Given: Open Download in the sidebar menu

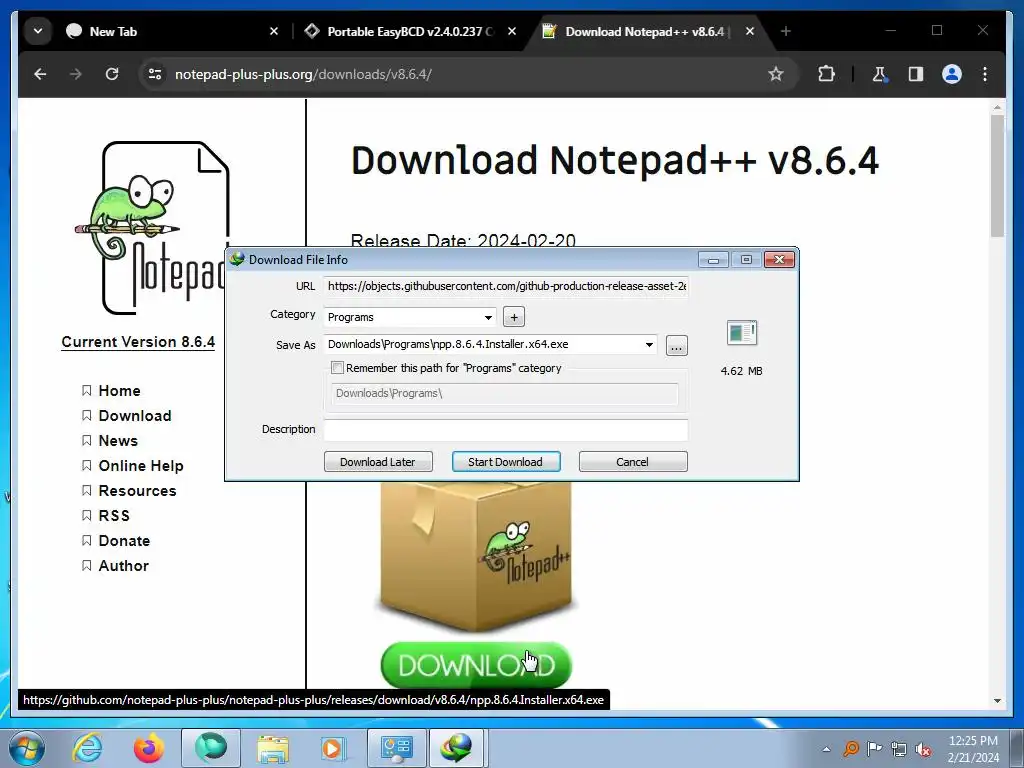Looking at the screenshot, I should [x=135, y=416].
